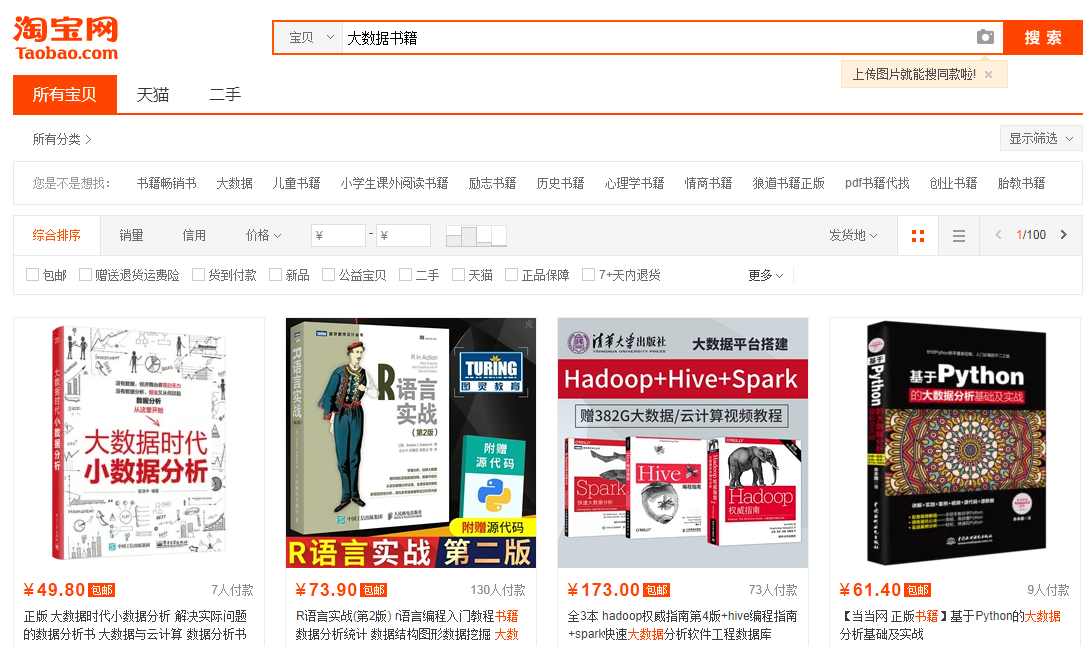Image resolution: width=1084 pixels, height=646 pixels.
Task: Click suggestion 历史书籍
Action: coord(561,183)
